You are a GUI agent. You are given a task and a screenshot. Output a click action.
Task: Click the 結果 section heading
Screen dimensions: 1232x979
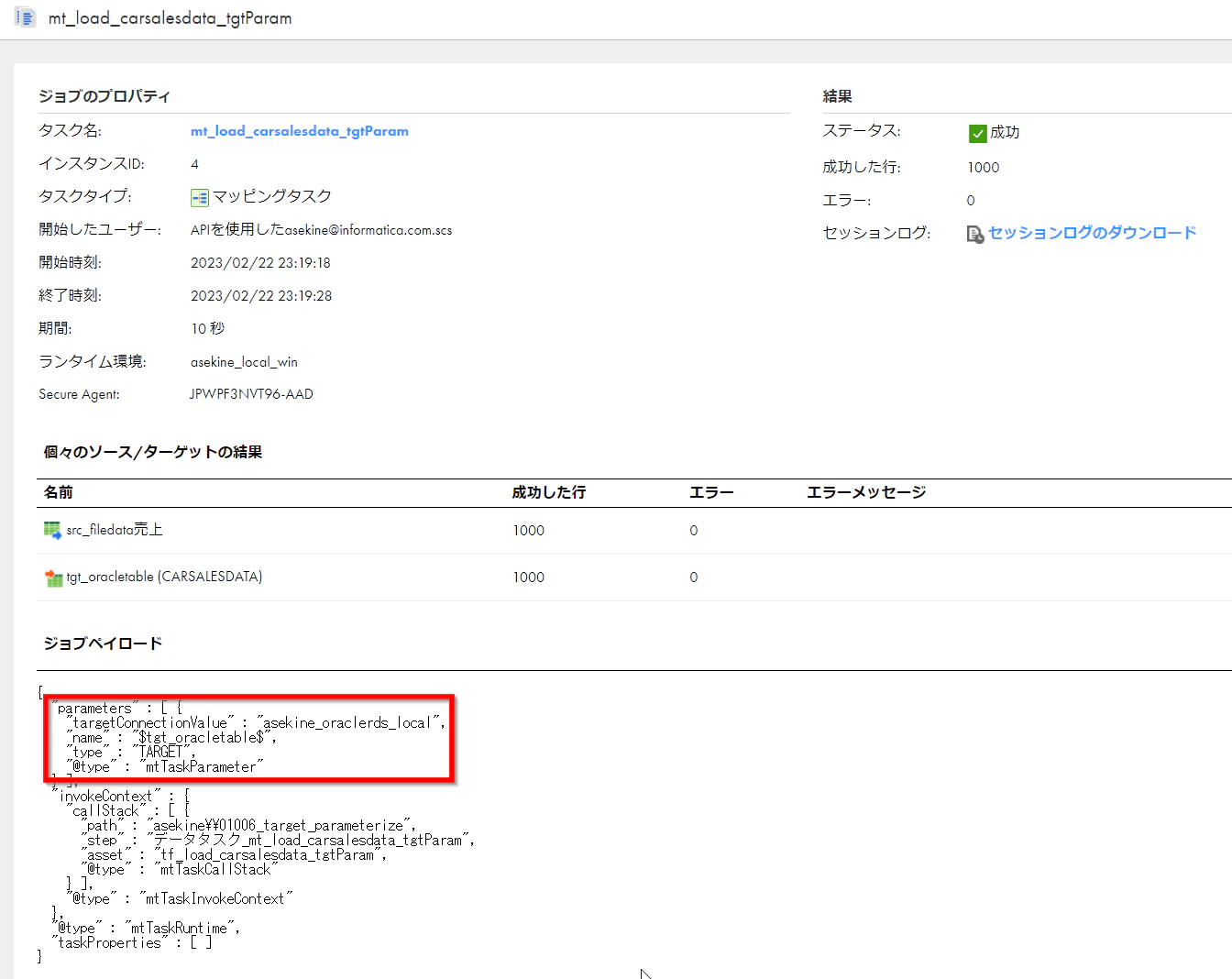tap(838, 96)
